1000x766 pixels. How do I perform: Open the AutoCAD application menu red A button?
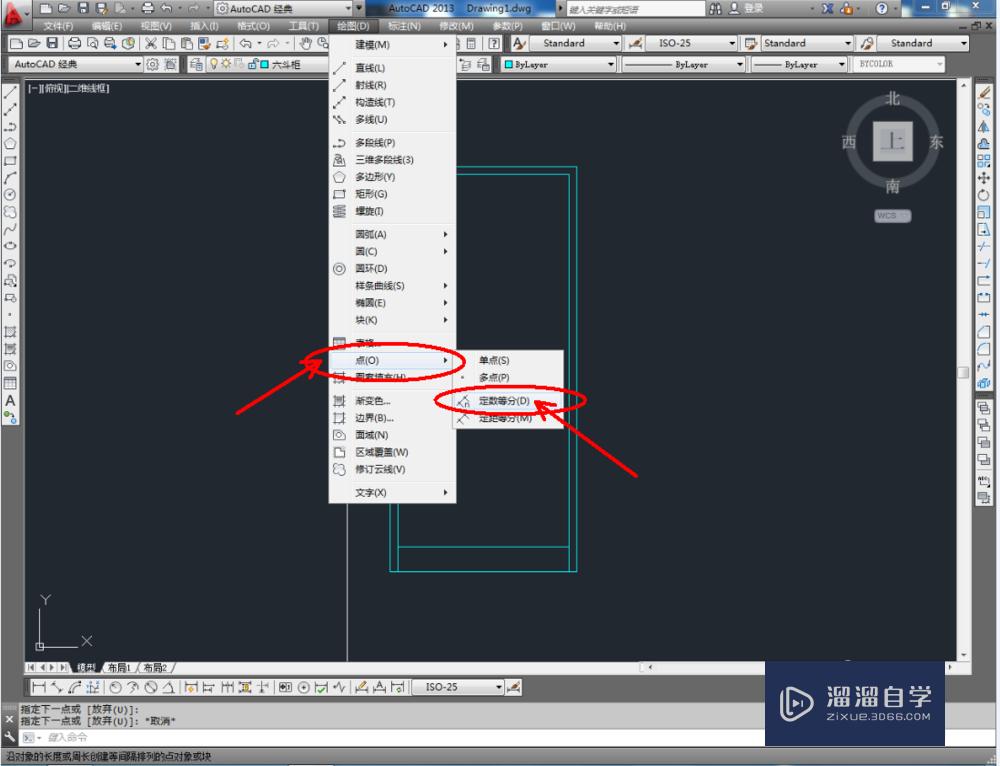click(14, 14)
